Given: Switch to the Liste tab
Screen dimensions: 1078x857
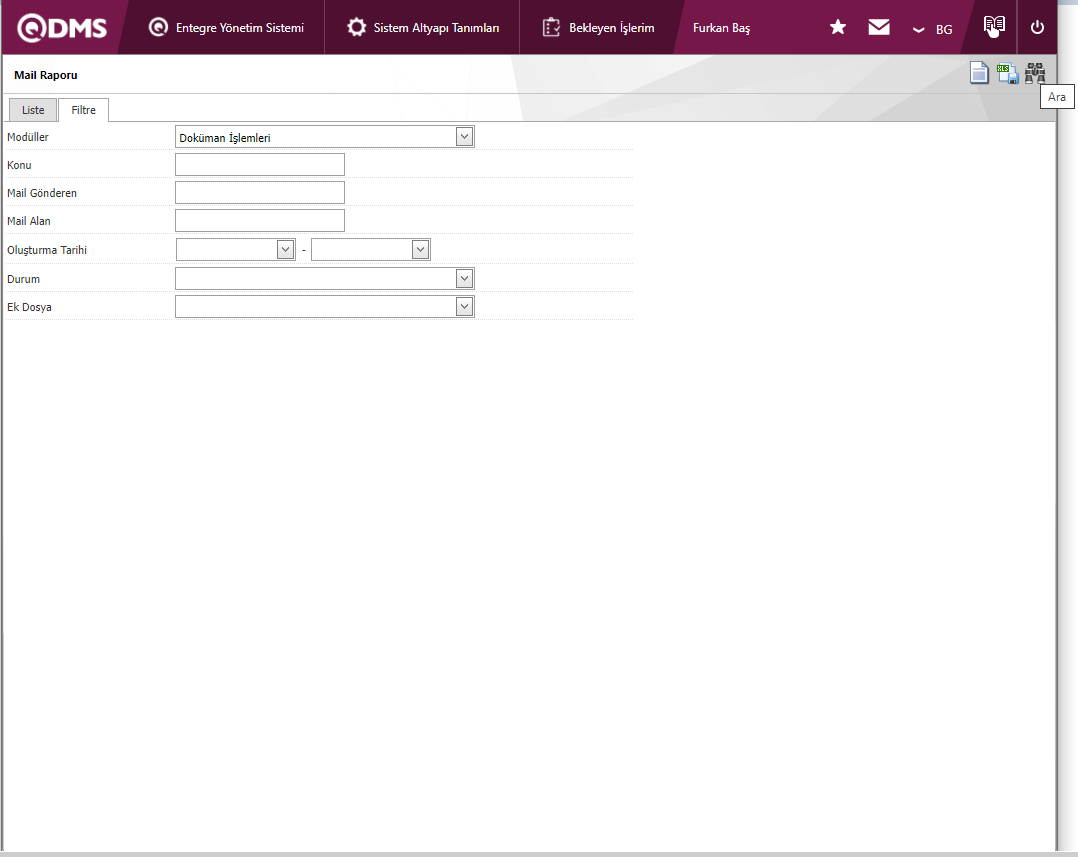Looking at the screenshot, I should [x=33, y=110].
